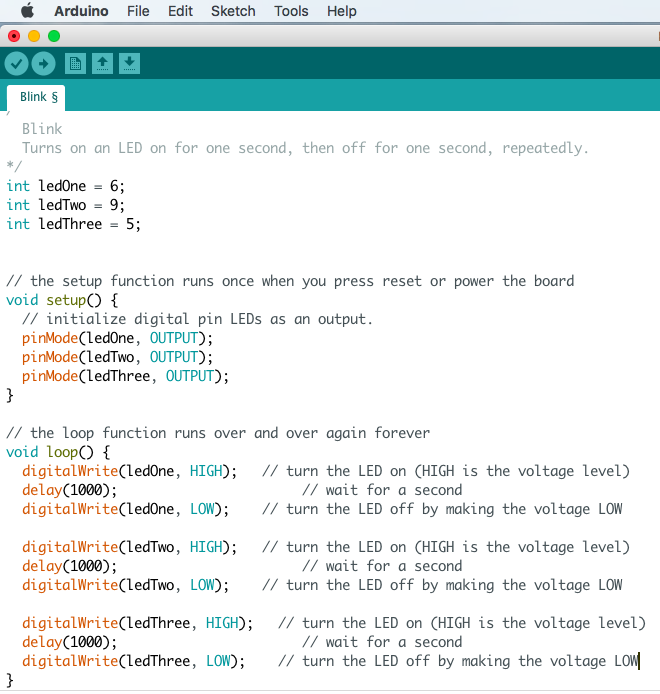Click the delay(1000); after ledTwo HIGH
Screen dimensions: 660x694
click(x=69, y=567)
